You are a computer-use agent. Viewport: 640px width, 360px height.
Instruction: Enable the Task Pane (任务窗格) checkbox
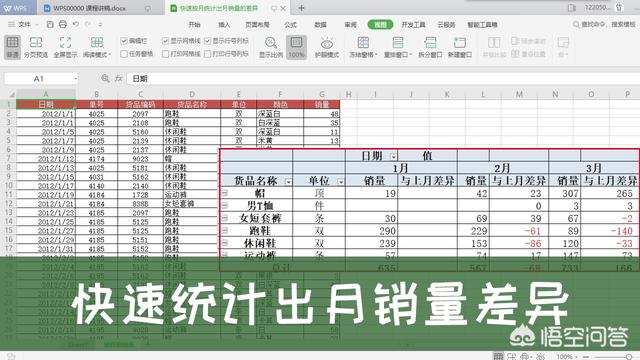[124, 54]
